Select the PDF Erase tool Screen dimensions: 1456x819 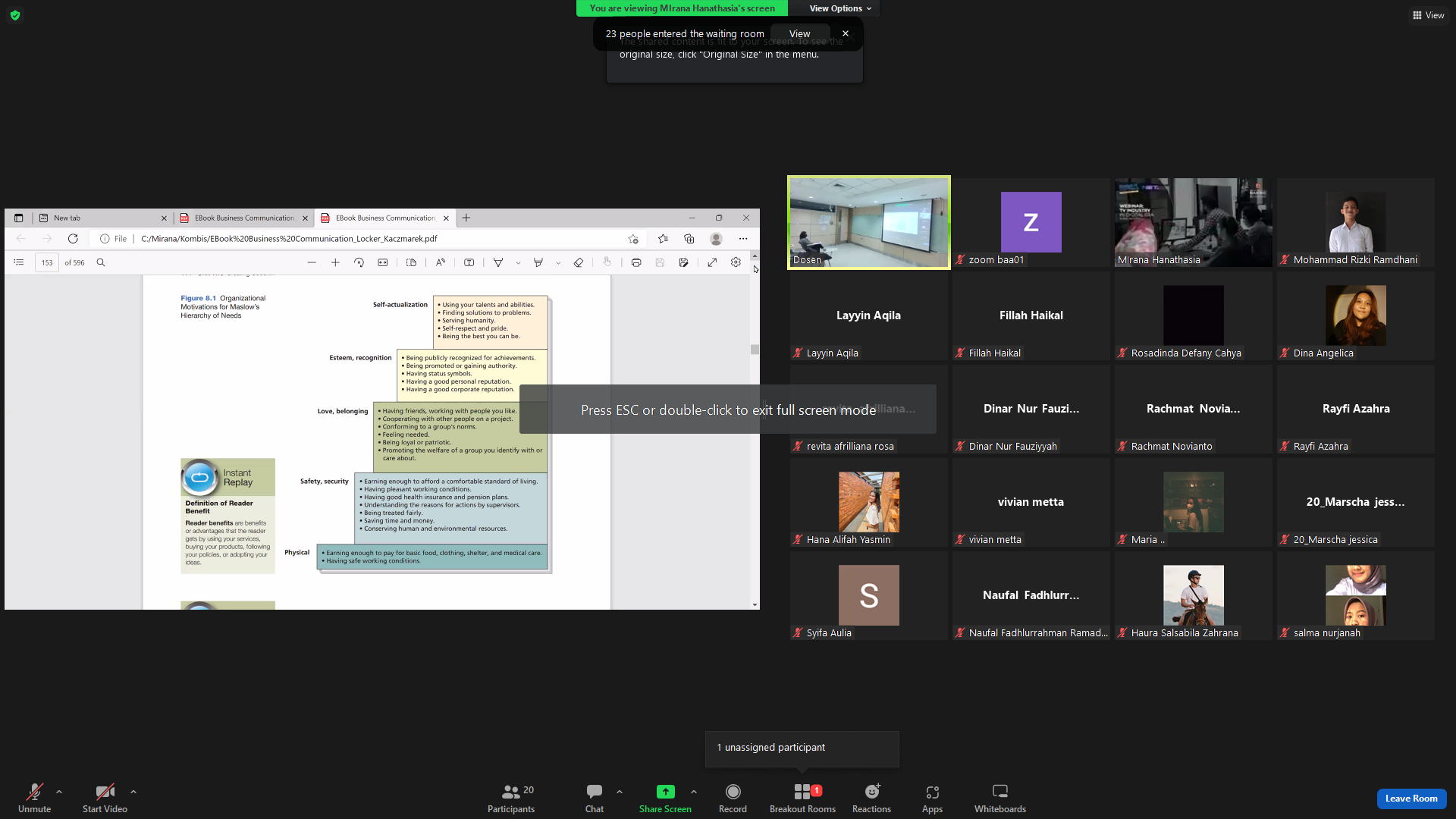click(579, 262)
